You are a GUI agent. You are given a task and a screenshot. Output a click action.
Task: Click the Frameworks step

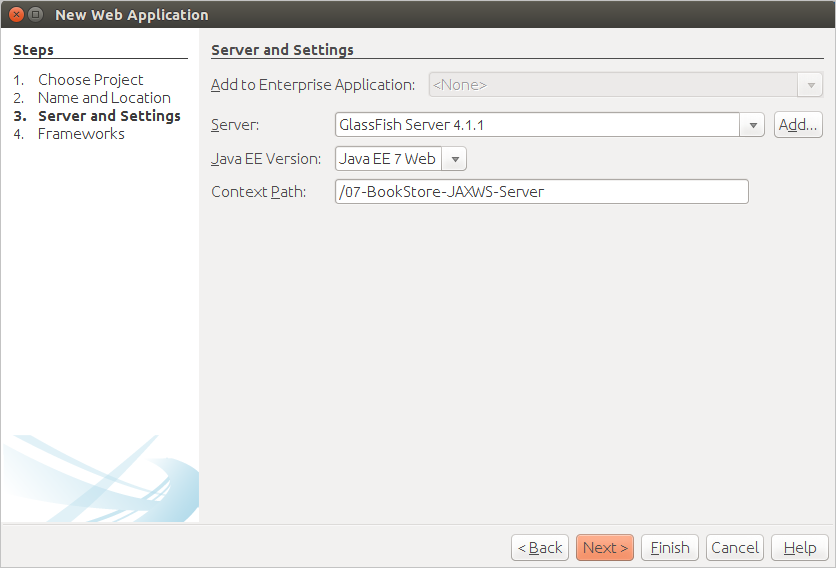click(81, 134)
